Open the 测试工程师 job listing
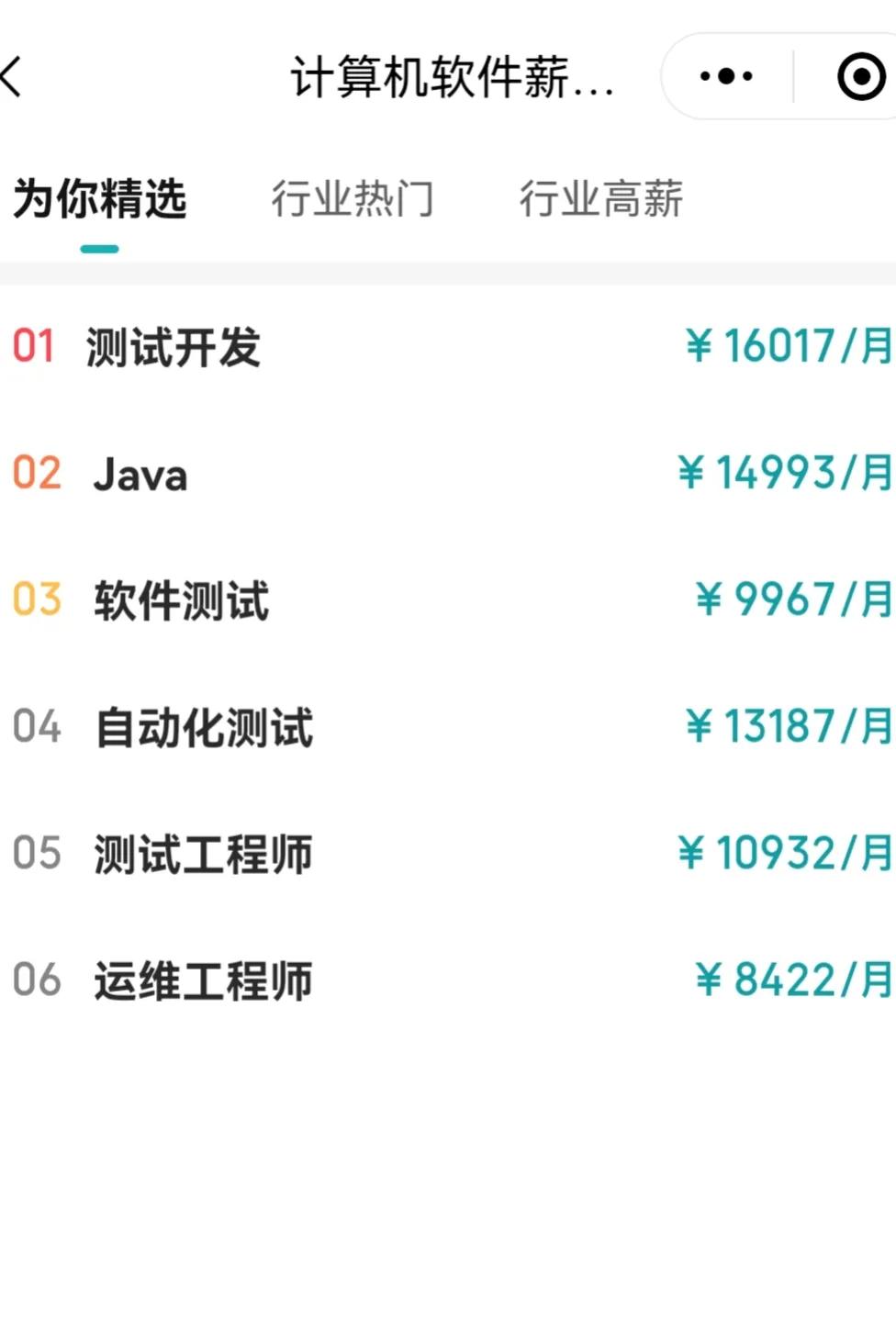 [203, 854]
